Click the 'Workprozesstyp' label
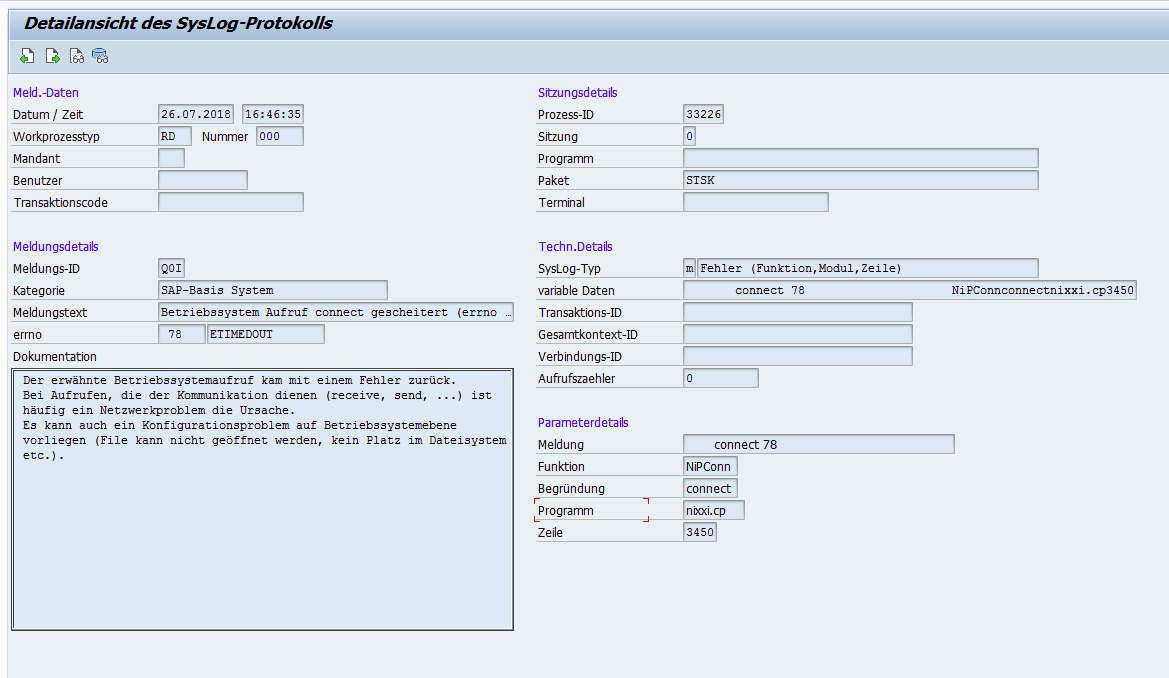This screenshot has height=678, width=1169. [56, 136]
